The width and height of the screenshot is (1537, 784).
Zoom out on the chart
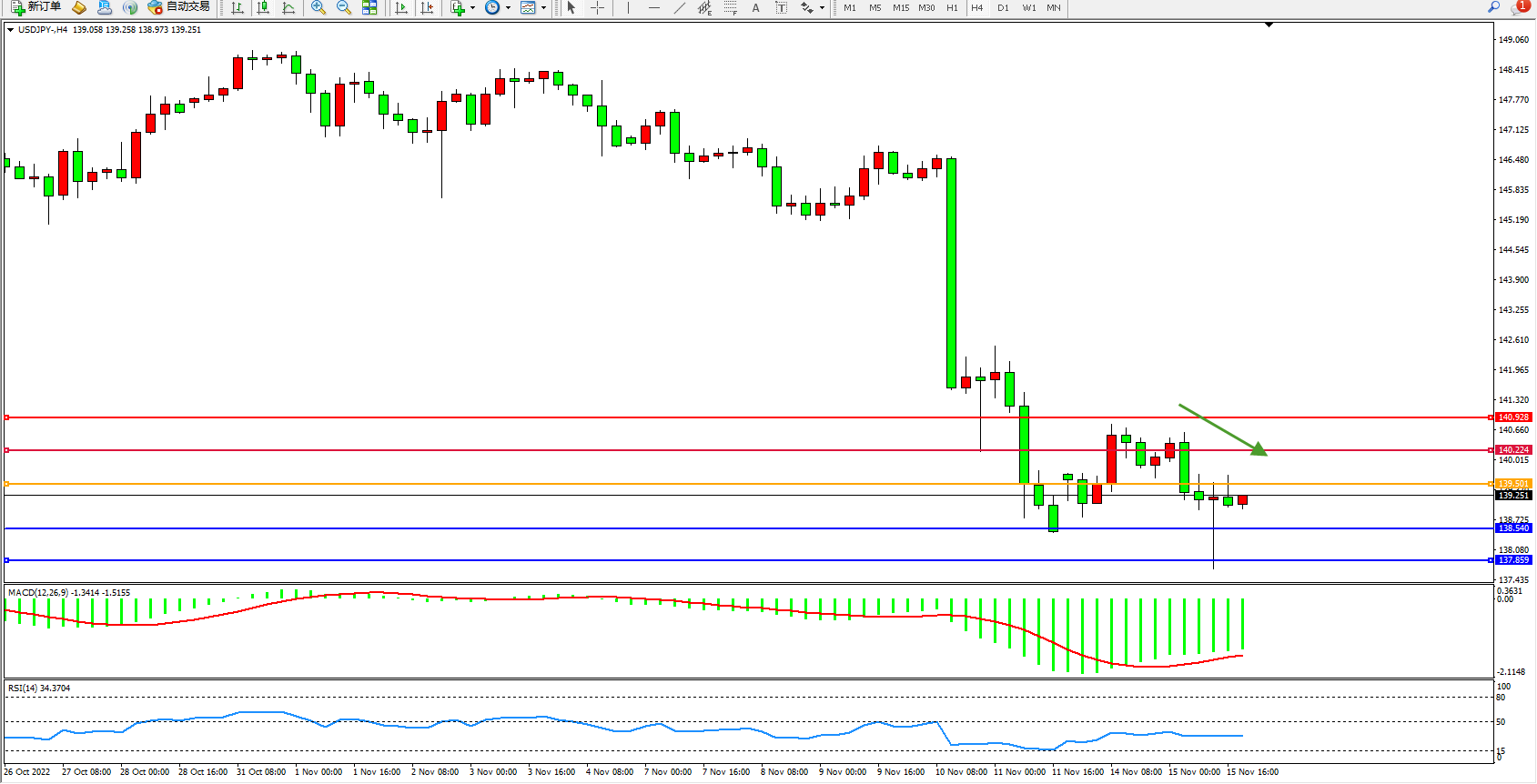pos(344,7)
